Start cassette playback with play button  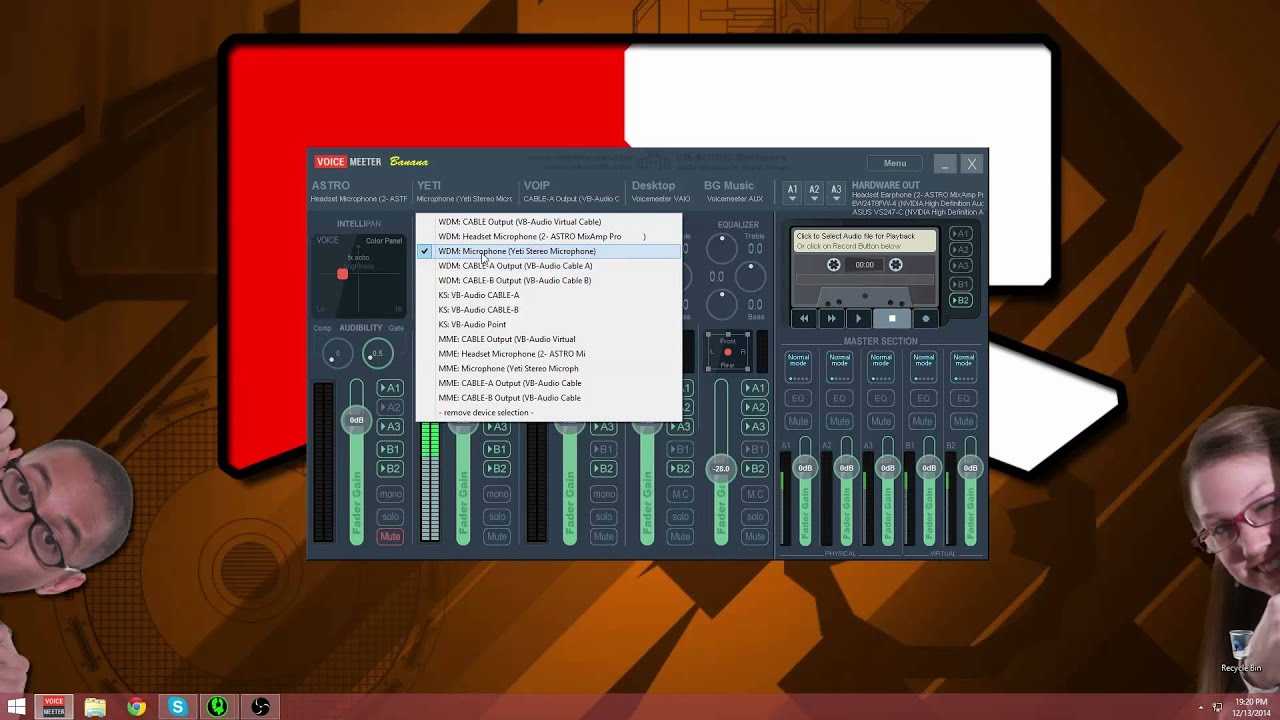click(858, 318)
